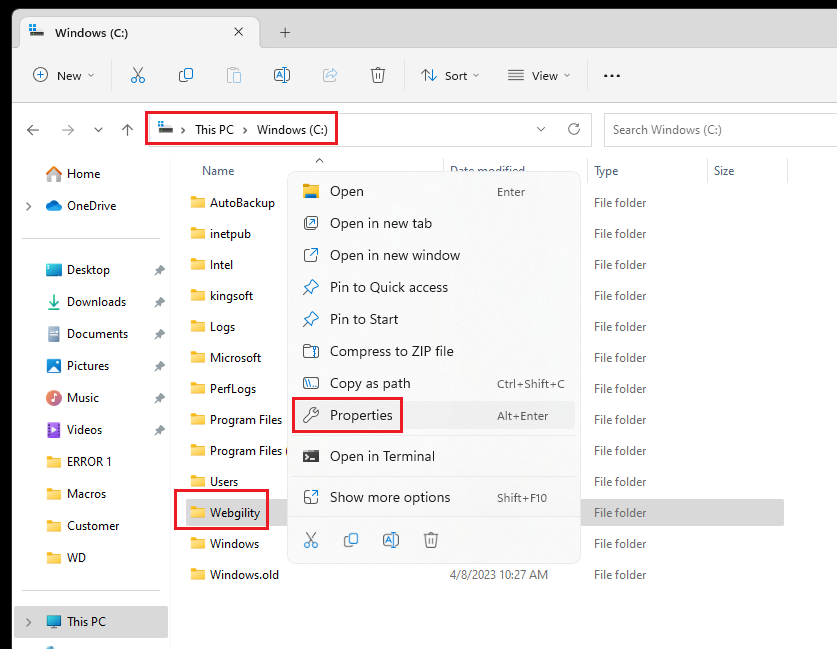This screenshot has width=837, height=649.
Task: Unpin Documents using its pin icon
Action: click(x=159, y=334)
